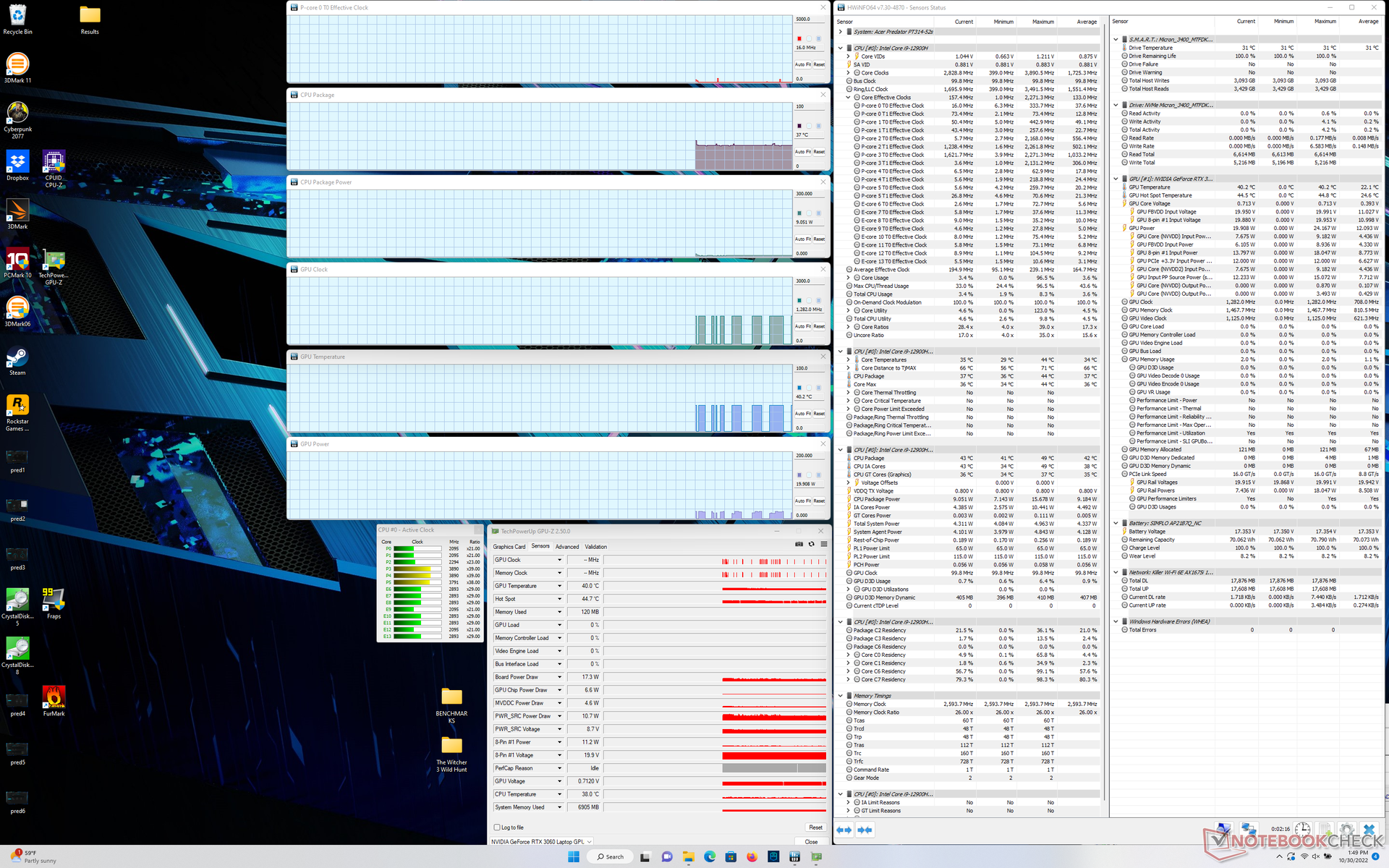Open Steam desktop icon
The width and height of the screenshot is (1389, 868).
[x=17, y=361]
